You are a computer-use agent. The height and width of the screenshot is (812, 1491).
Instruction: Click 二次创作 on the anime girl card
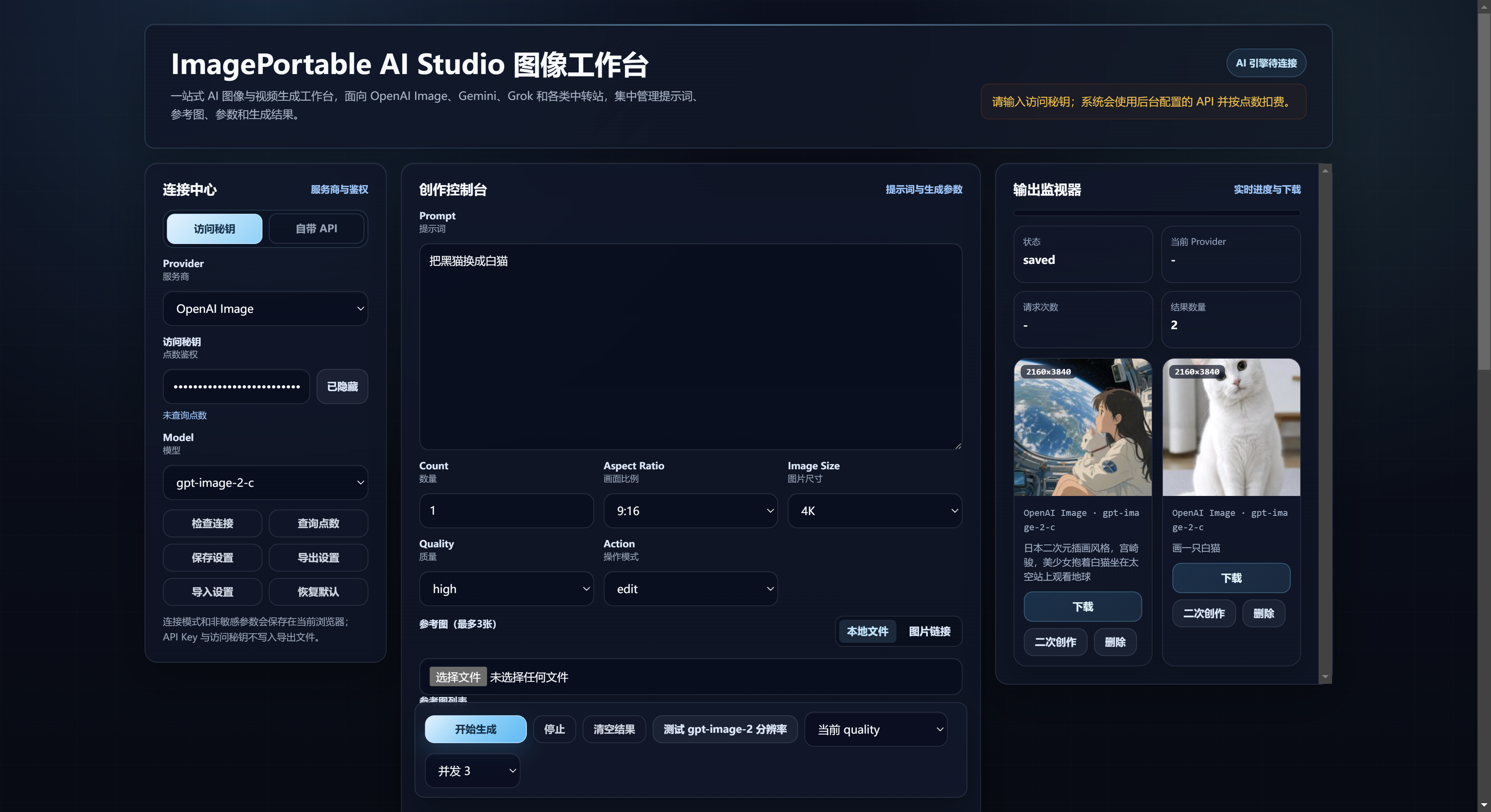(1055, 642)
